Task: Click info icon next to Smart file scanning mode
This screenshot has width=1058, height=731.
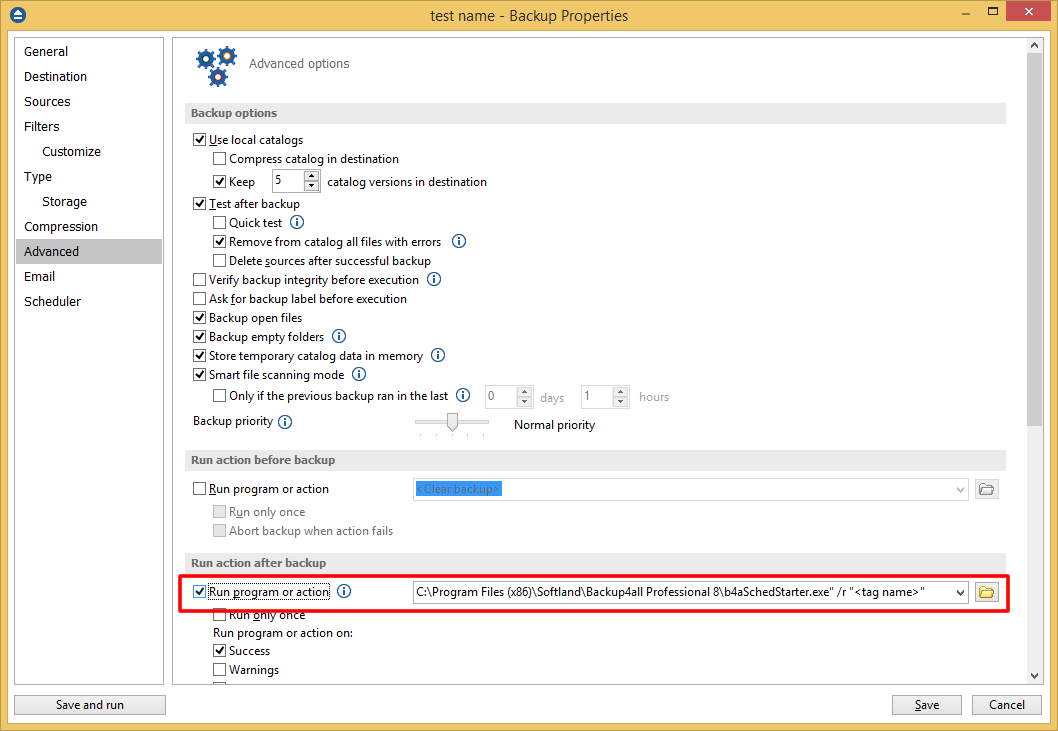Action: pos(359,374)
